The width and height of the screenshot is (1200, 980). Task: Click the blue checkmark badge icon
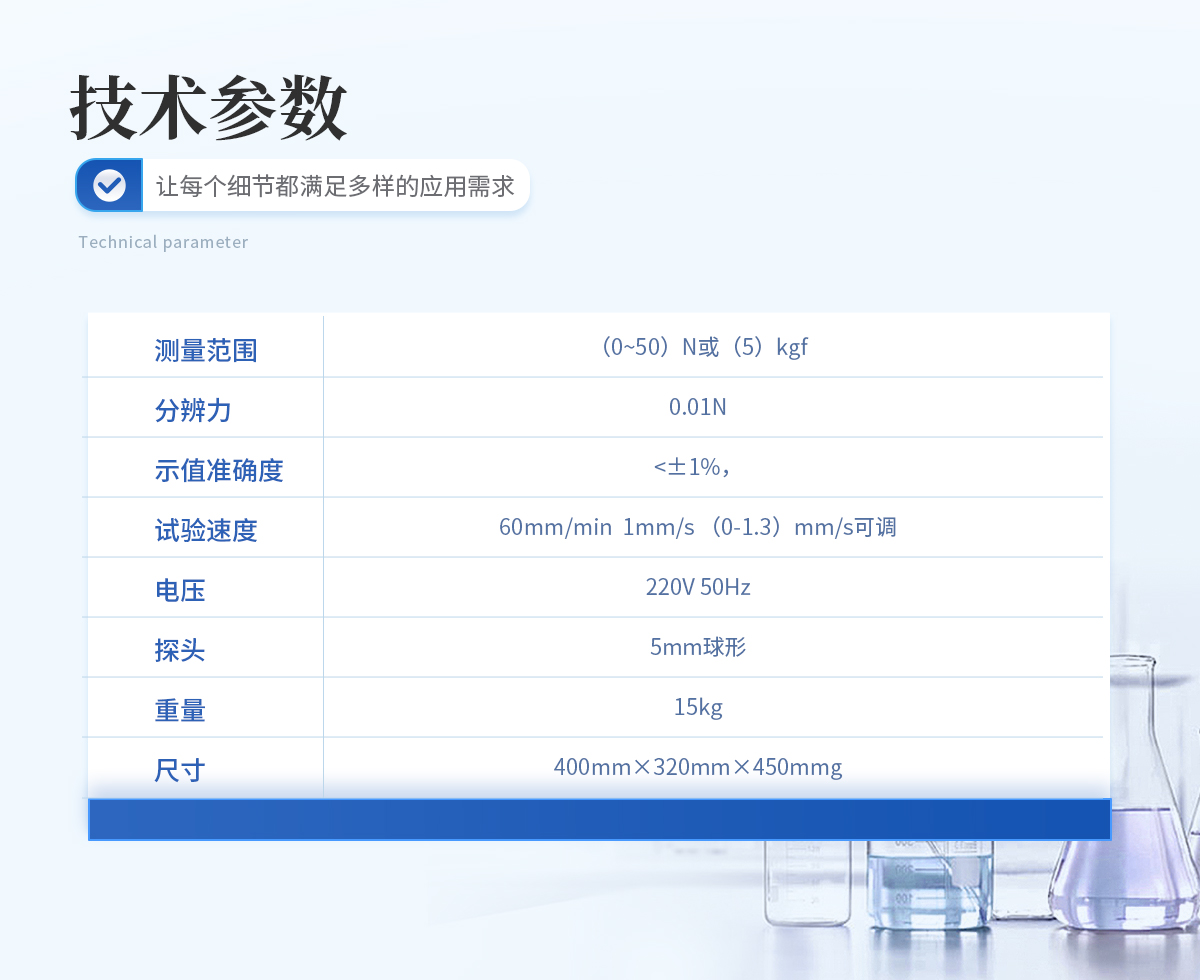(x=109, y=185)
